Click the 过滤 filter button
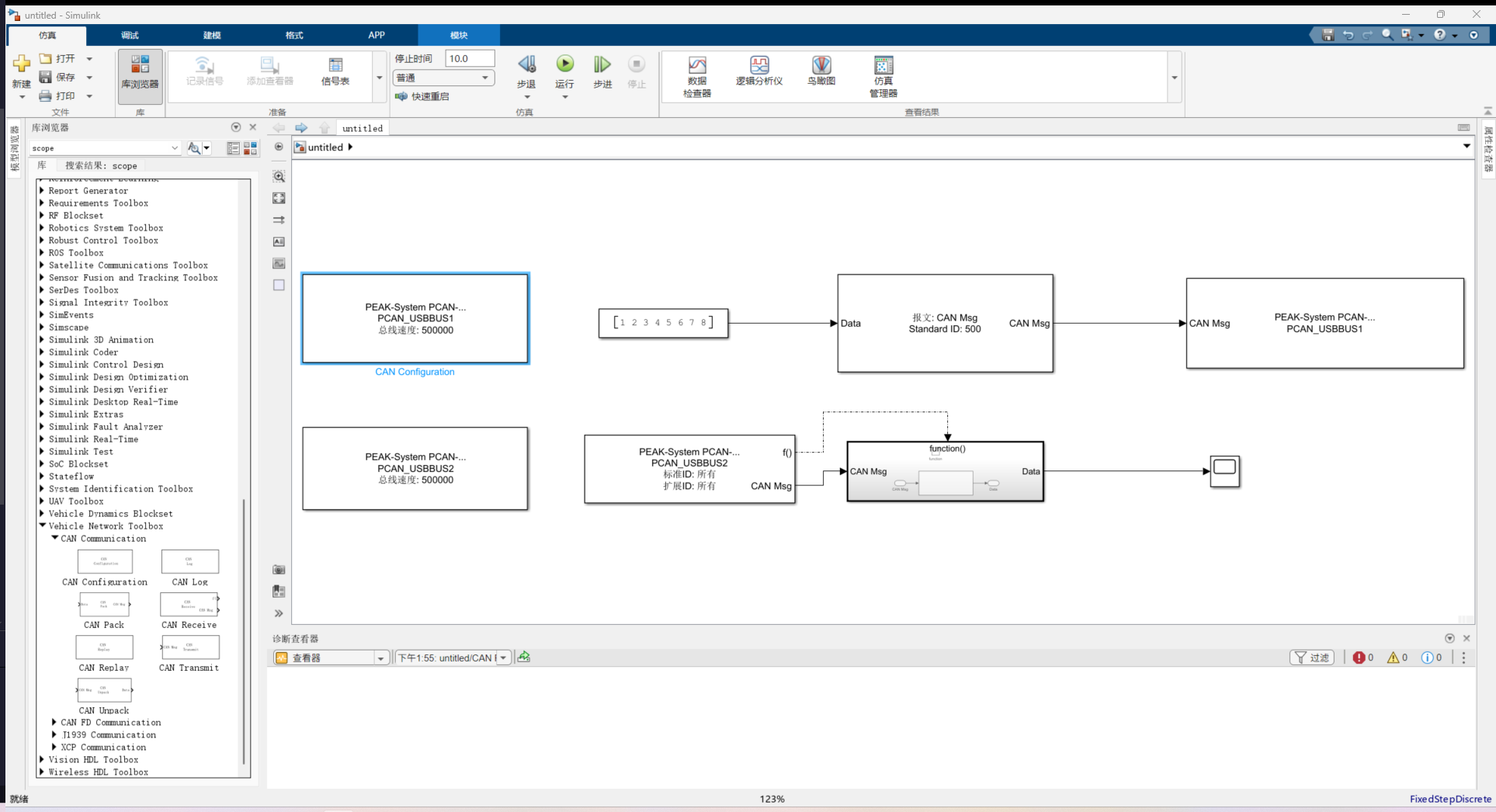 tap(1312, 658)
